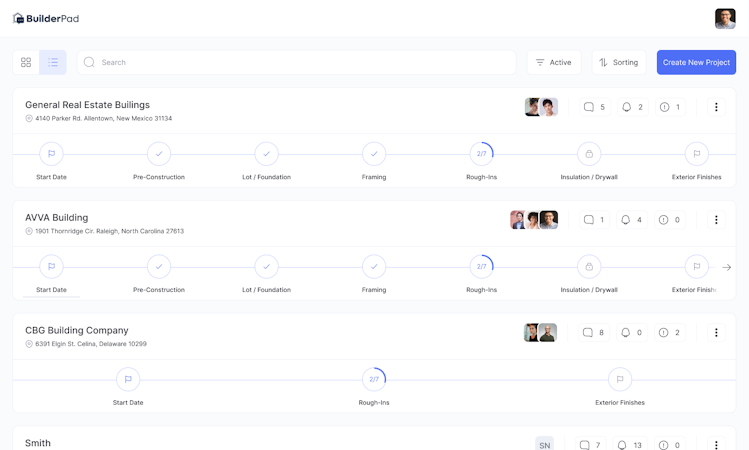Open Rough-Ins 2/7 progress in CBG Building
Viewport: 749px width, 450px height.
click(374, 379)
